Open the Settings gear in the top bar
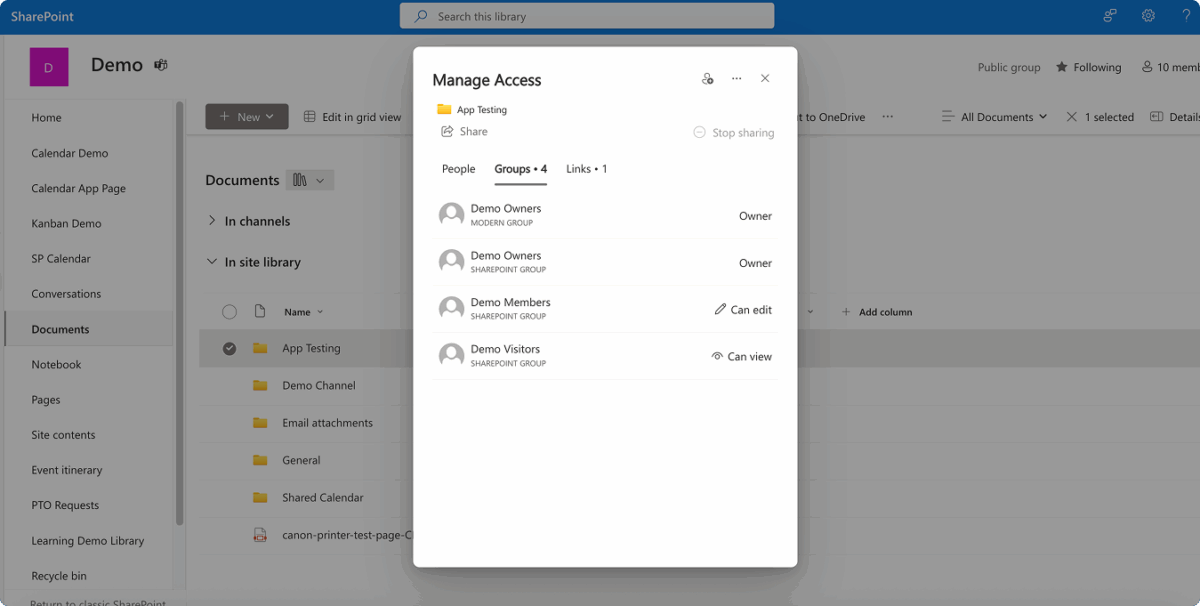 (x=1148, y=15)
